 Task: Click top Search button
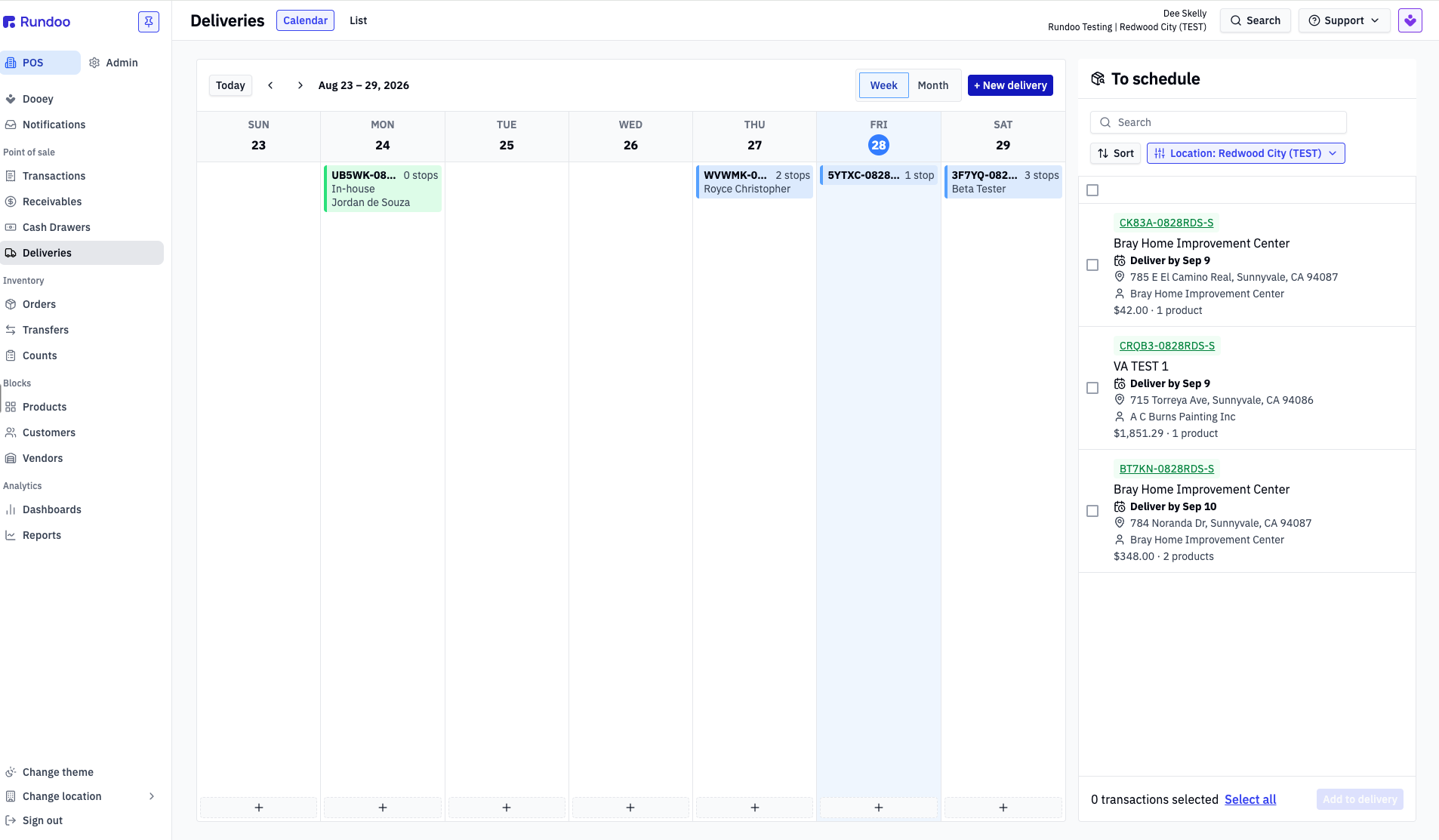[1255, 20]
